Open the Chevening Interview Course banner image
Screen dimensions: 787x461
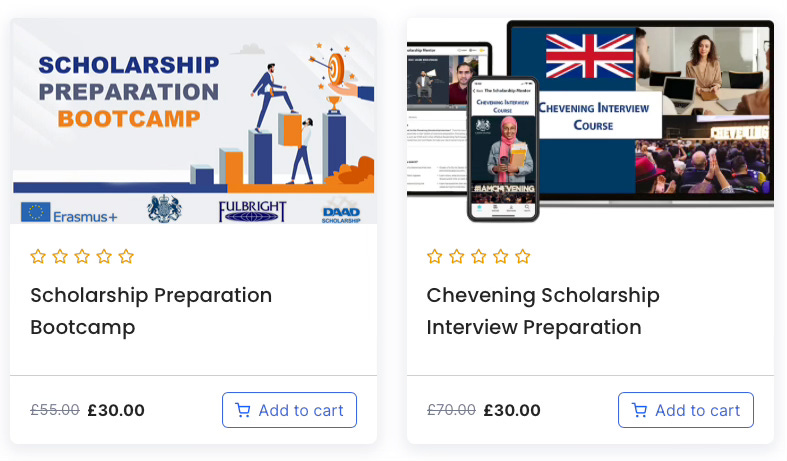pyautogui.click(x=590, y=121)
